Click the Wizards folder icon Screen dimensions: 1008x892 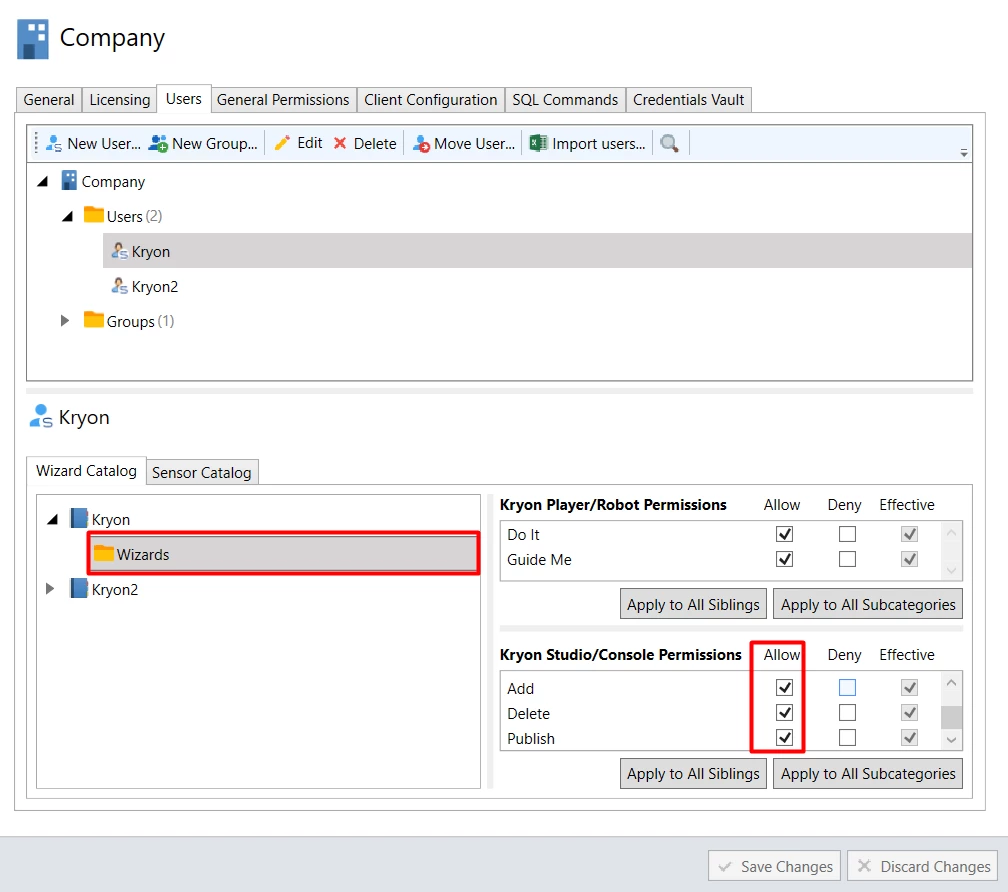click(x=104, y=553)
